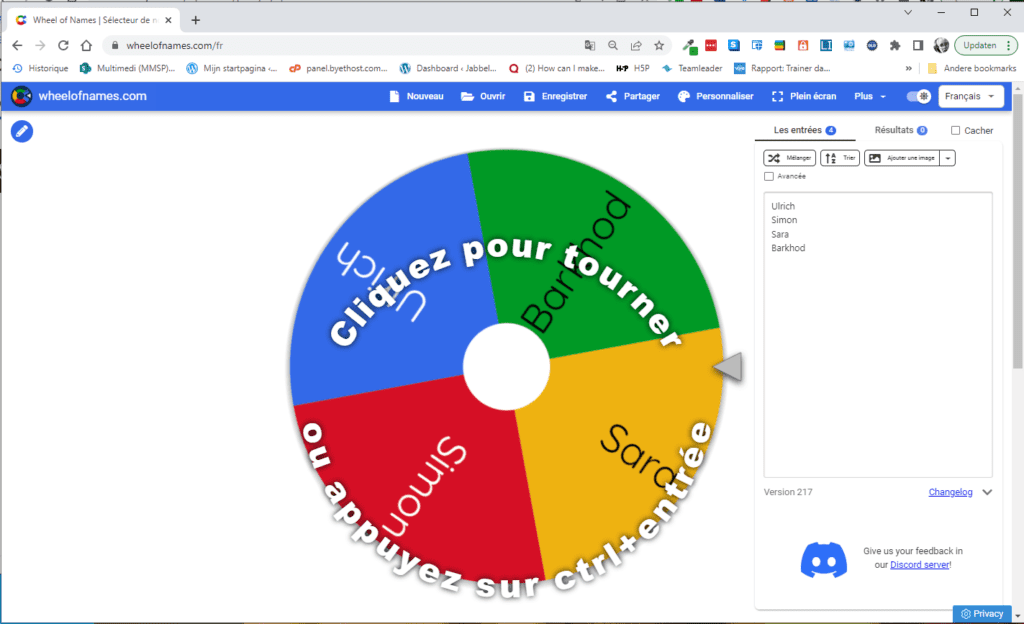1024x624 pixels.
Task: Click the color picker eyedropper extension
Action: click(x=689, y=46)
